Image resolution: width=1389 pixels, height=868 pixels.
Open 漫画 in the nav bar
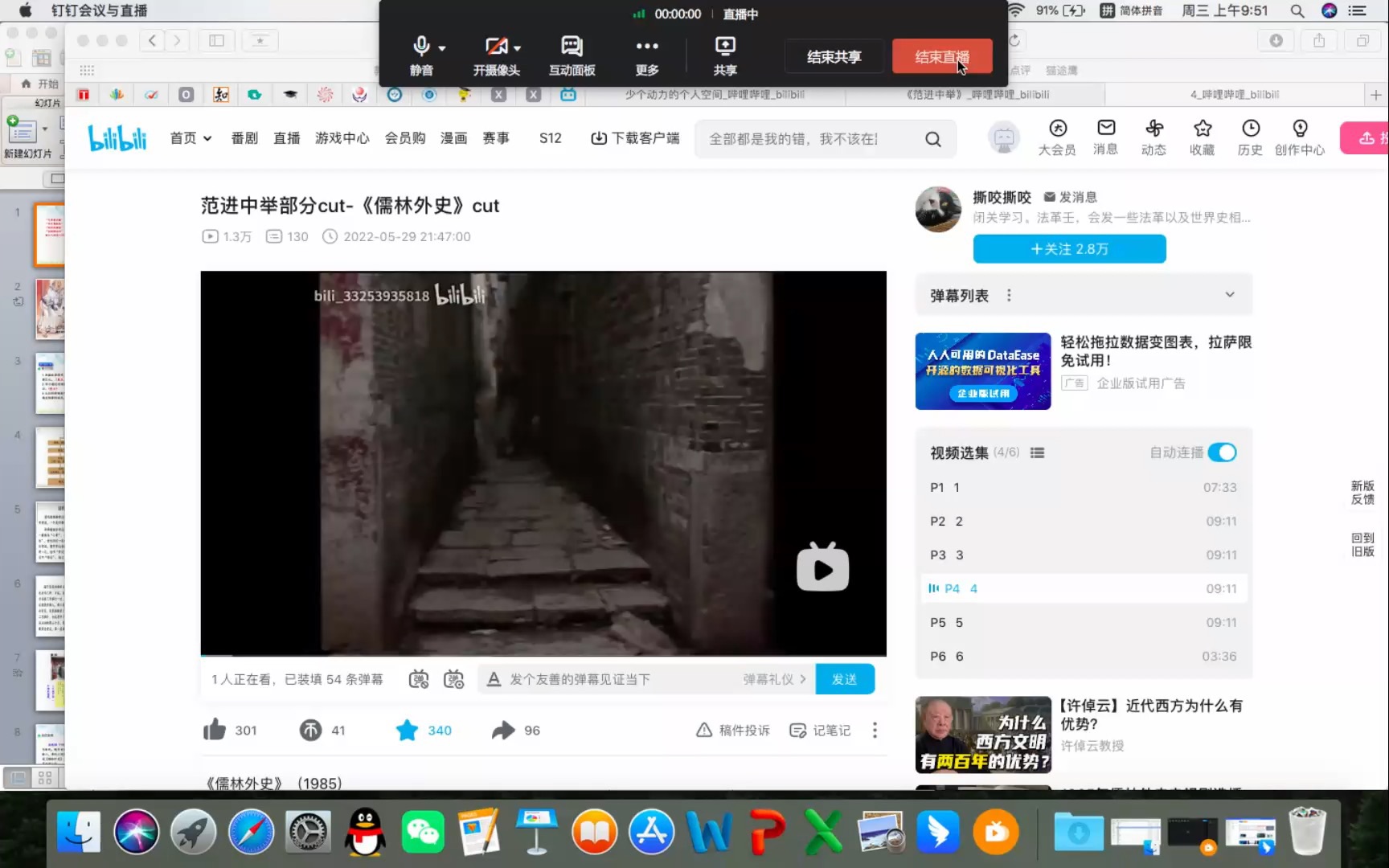pyautogui.click(x=454, y=138)
